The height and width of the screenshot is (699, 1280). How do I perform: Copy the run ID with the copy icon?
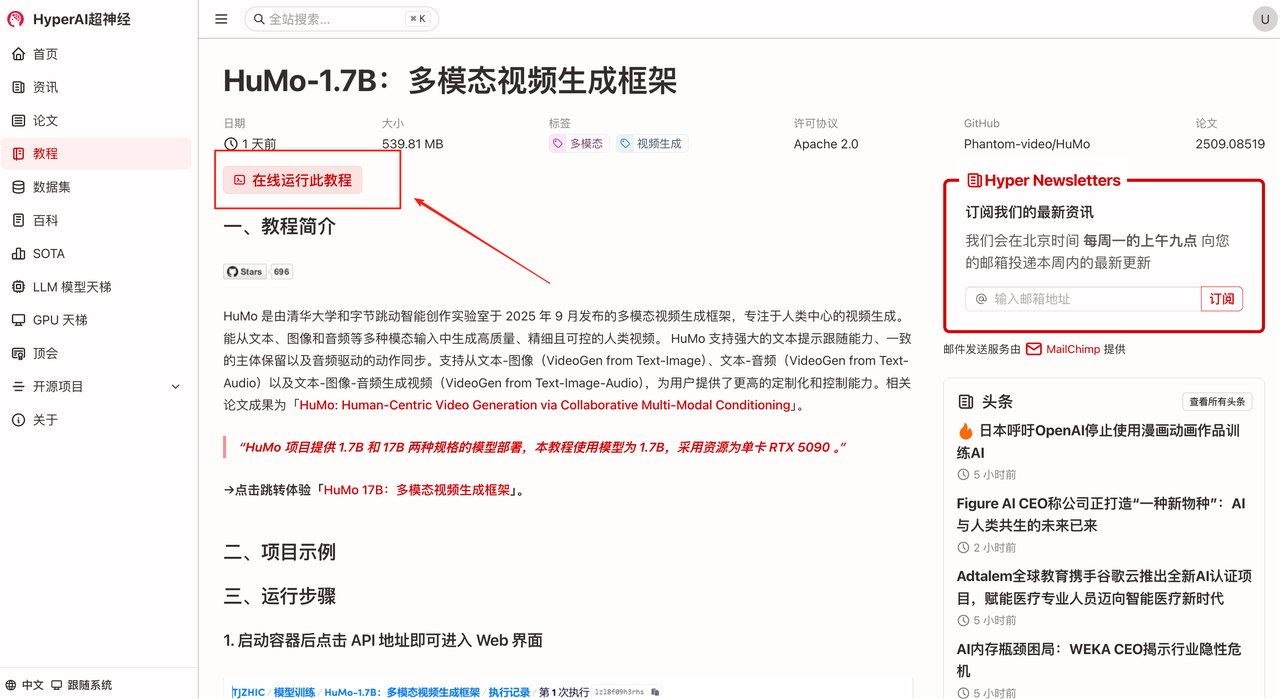click(654, 691)
